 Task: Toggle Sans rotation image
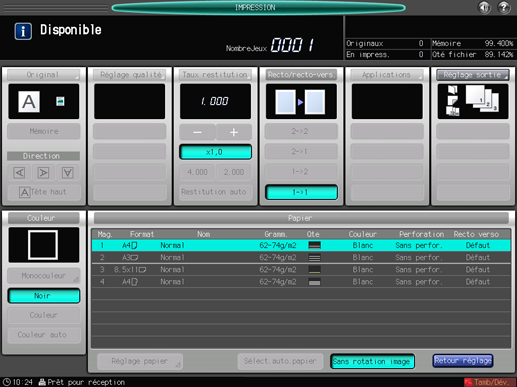pyautogui.click(x=372, y=361)
